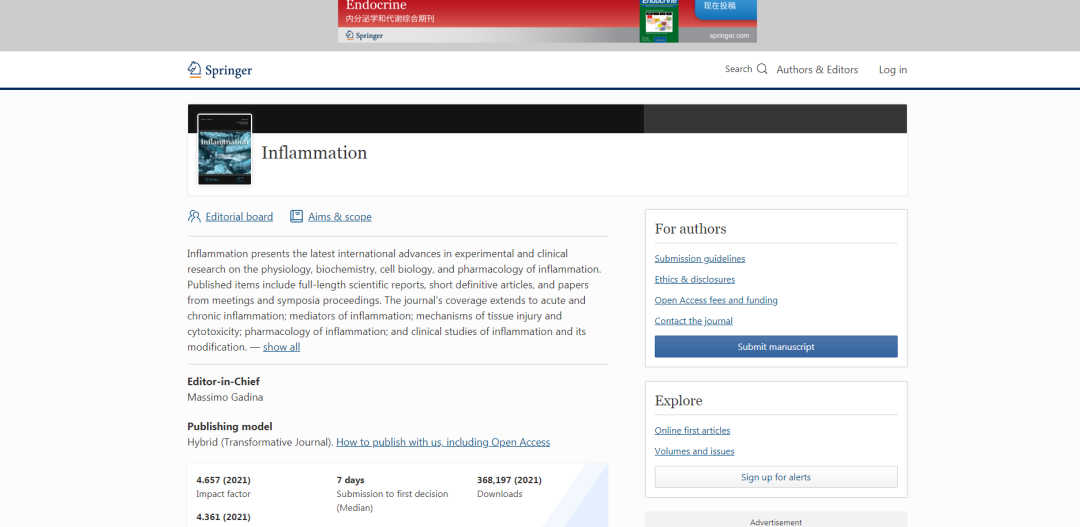Click Sign up for alerts button
This screenshot has width=1080, height=527.
pyautogui.click(x=775, y=477)
